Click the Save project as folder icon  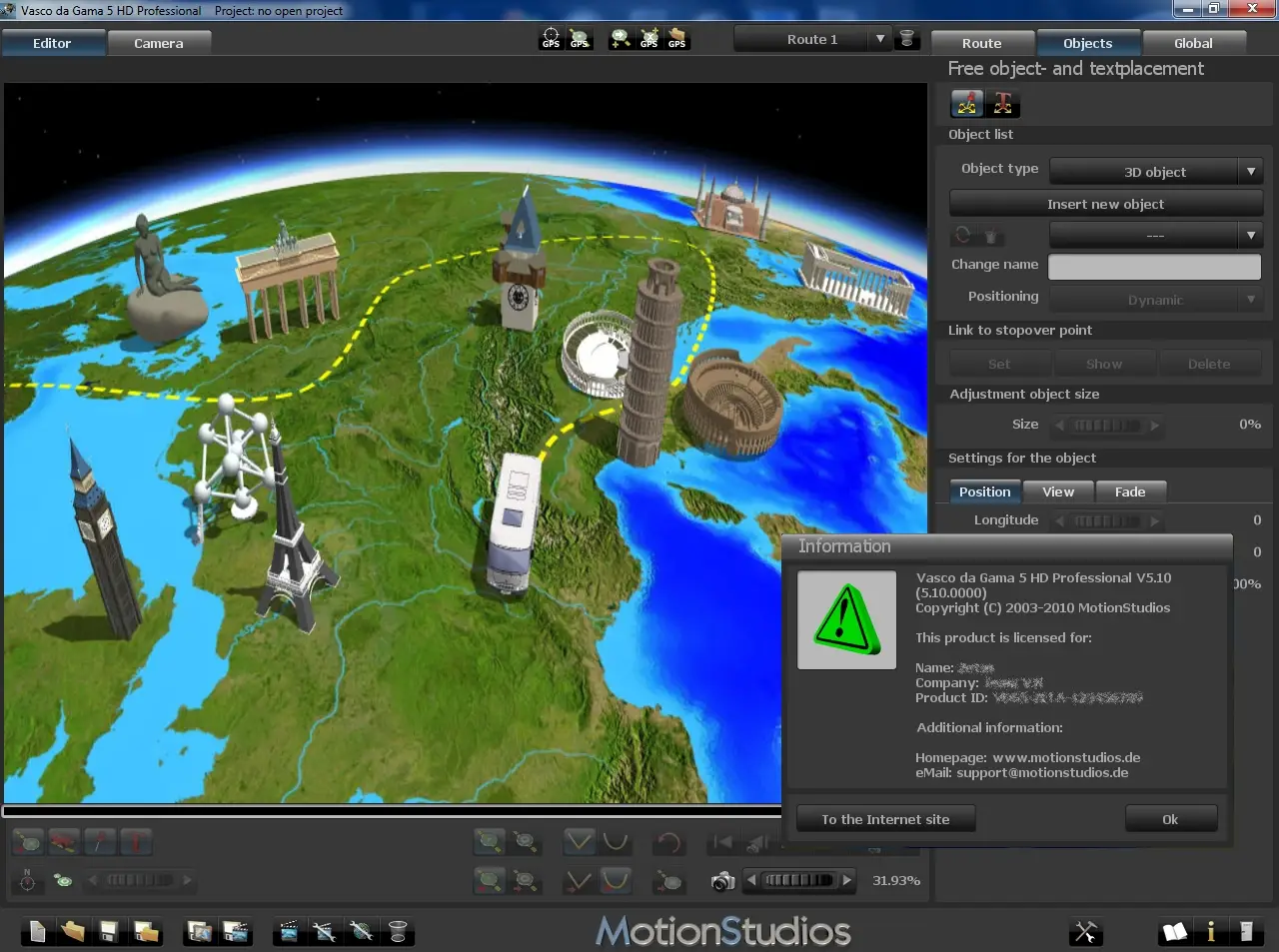click(146, 931)
